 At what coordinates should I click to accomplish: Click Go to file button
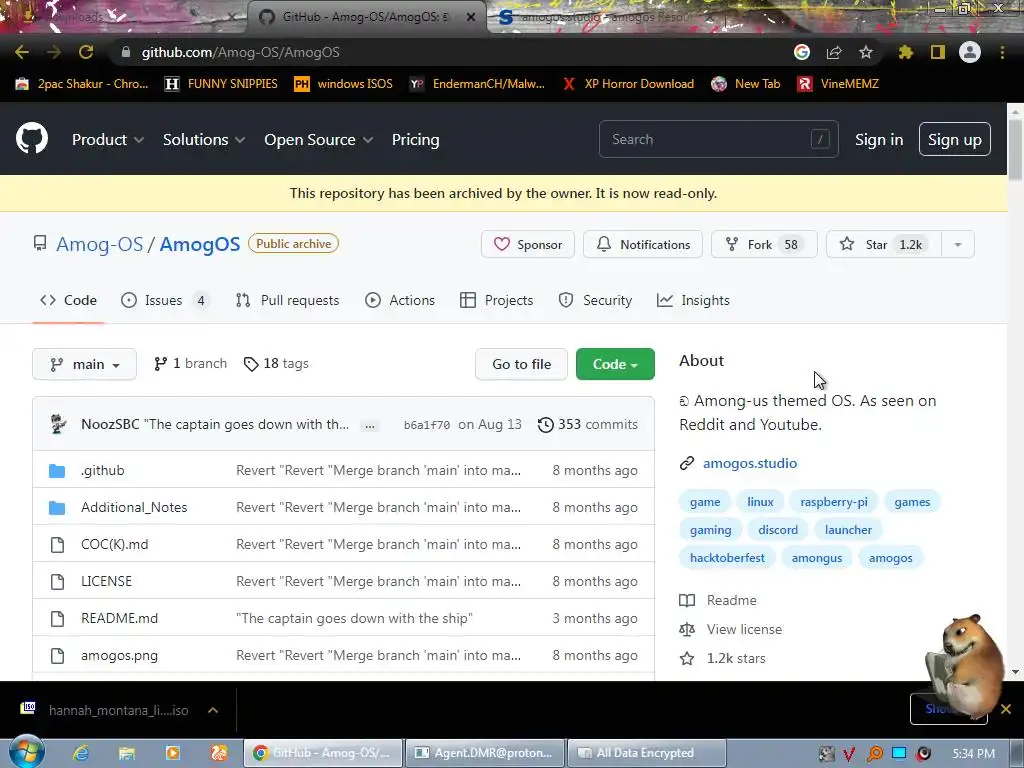point(521,364)
